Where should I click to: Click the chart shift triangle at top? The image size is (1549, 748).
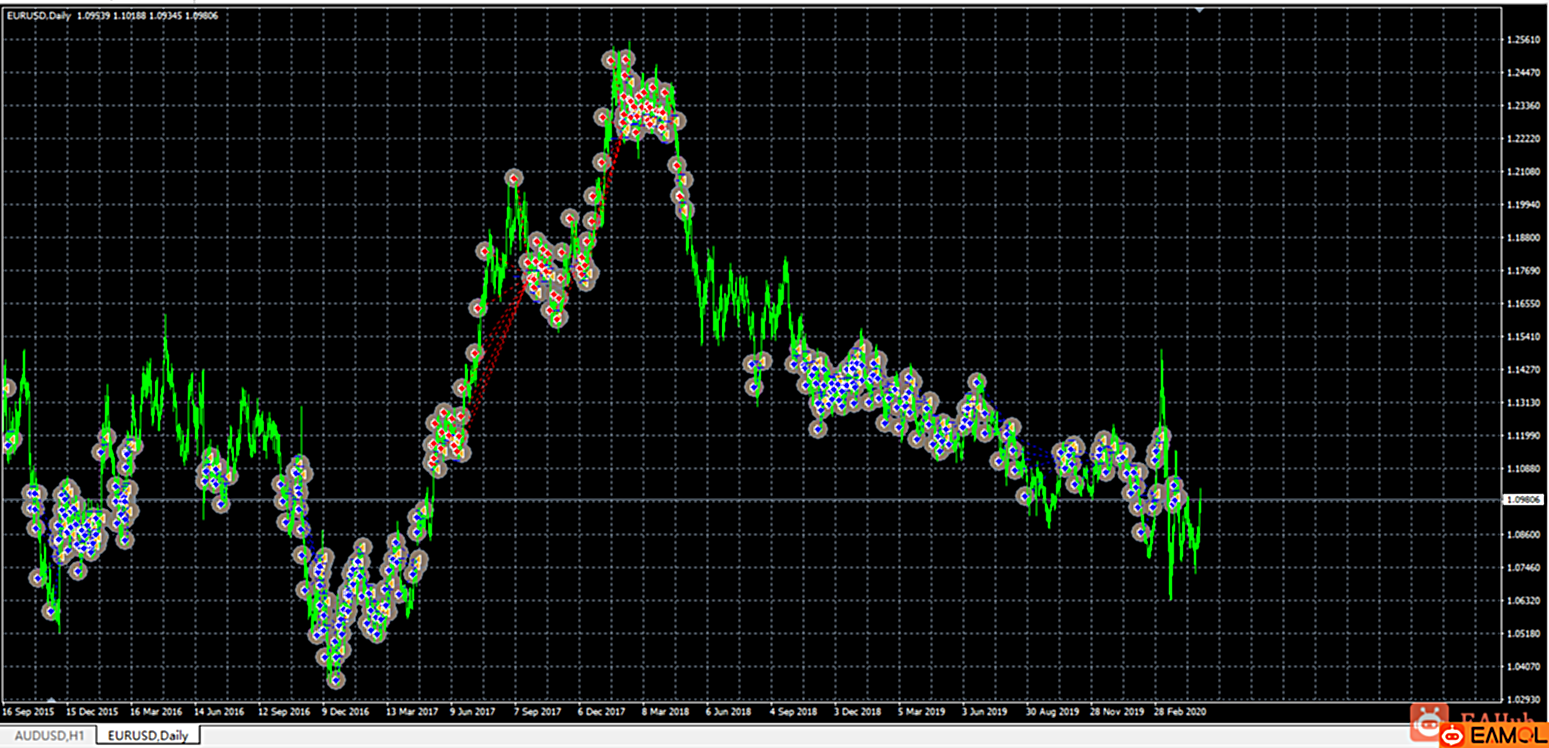coord(1200,9)
